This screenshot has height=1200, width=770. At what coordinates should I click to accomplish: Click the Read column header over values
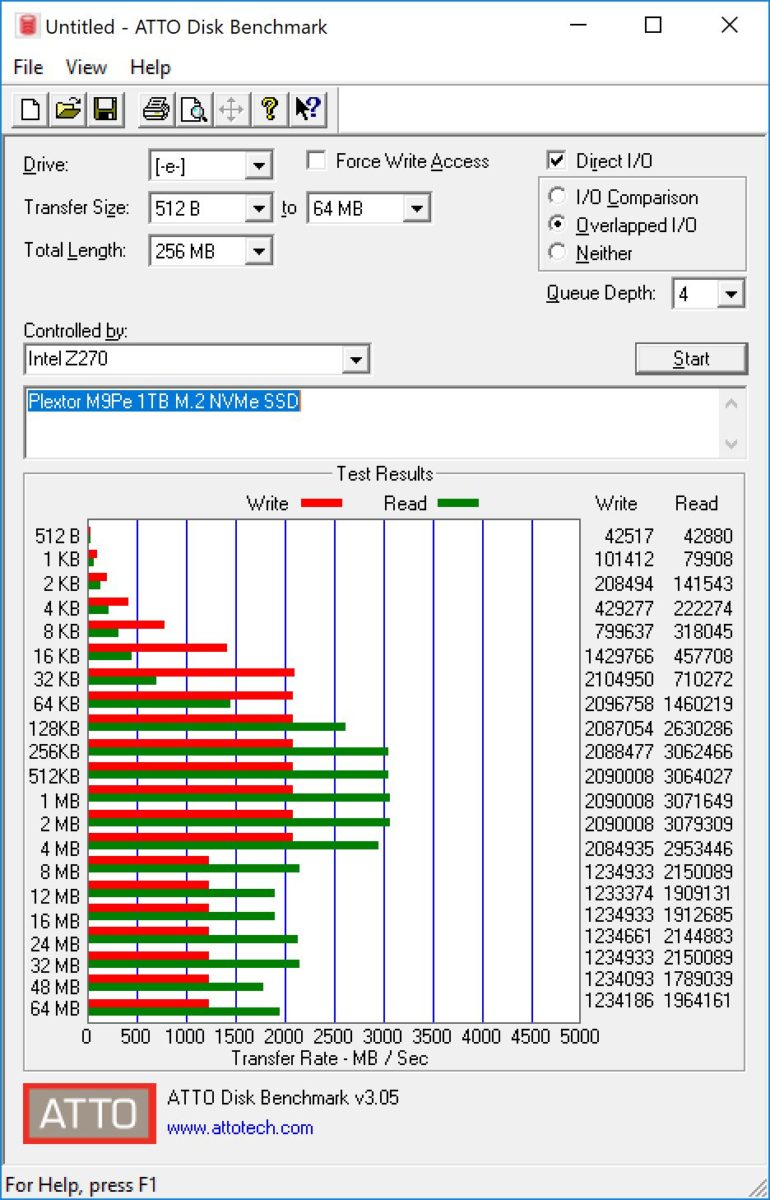point(696,503)
